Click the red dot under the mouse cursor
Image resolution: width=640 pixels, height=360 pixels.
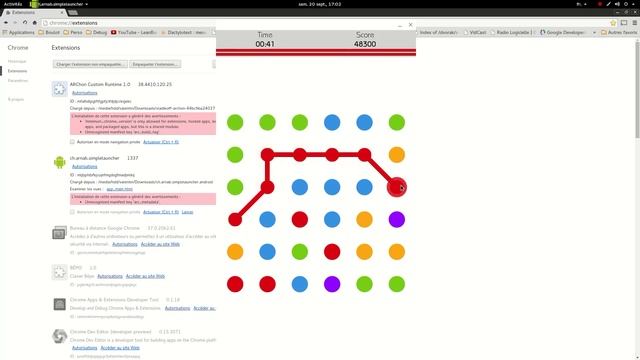click(397, 187)
